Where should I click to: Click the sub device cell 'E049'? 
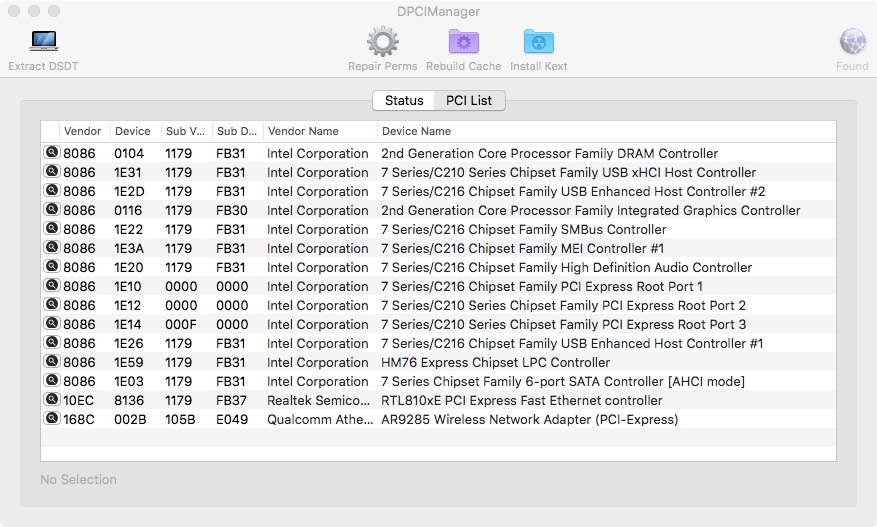coord(232,420)
